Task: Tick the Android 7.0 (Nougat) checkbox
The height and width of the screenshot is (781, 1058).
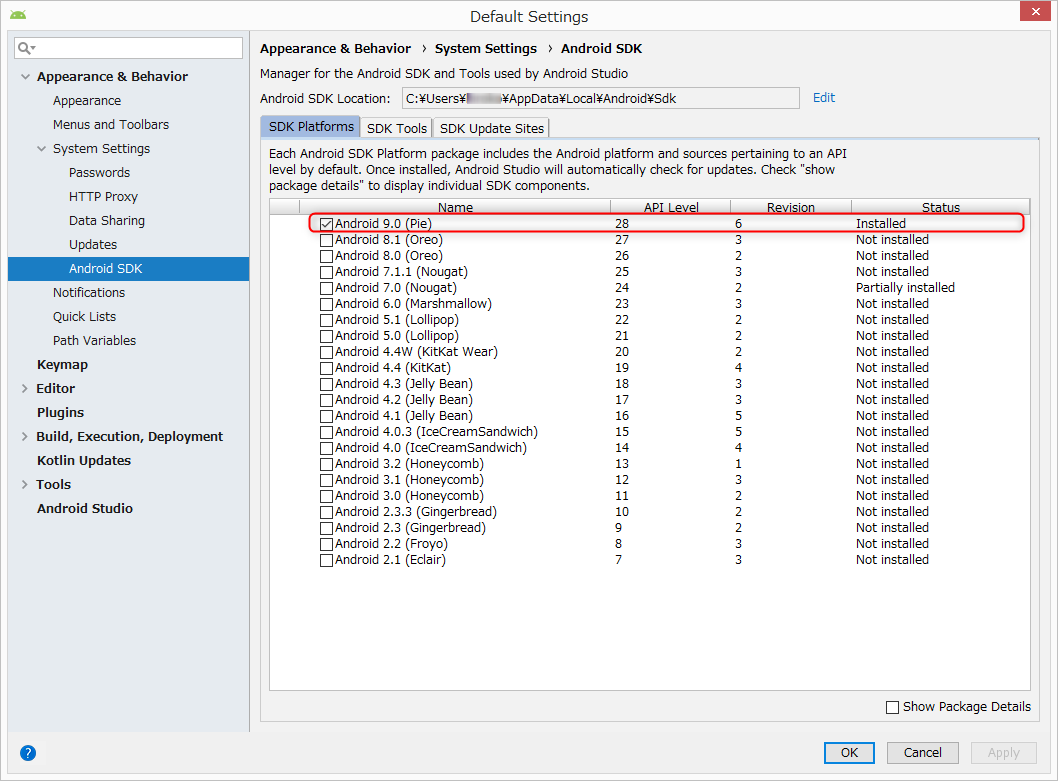Action: click(327, 288)
